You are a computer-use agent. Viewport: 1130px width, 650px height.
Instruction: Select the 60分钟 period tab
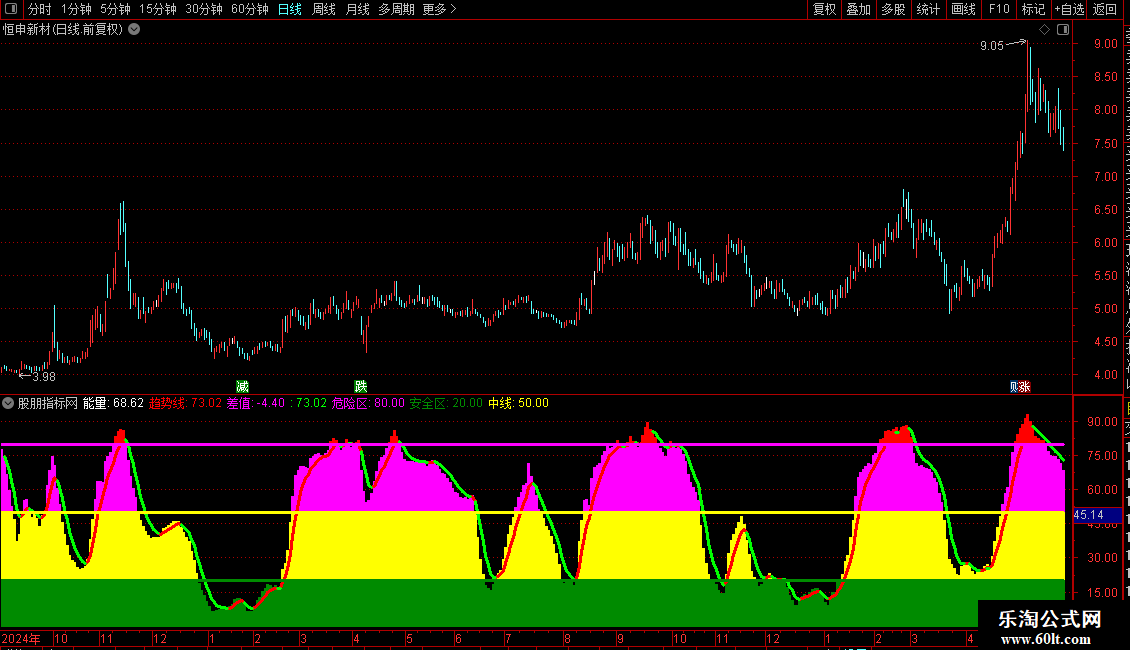coord(250,9)
